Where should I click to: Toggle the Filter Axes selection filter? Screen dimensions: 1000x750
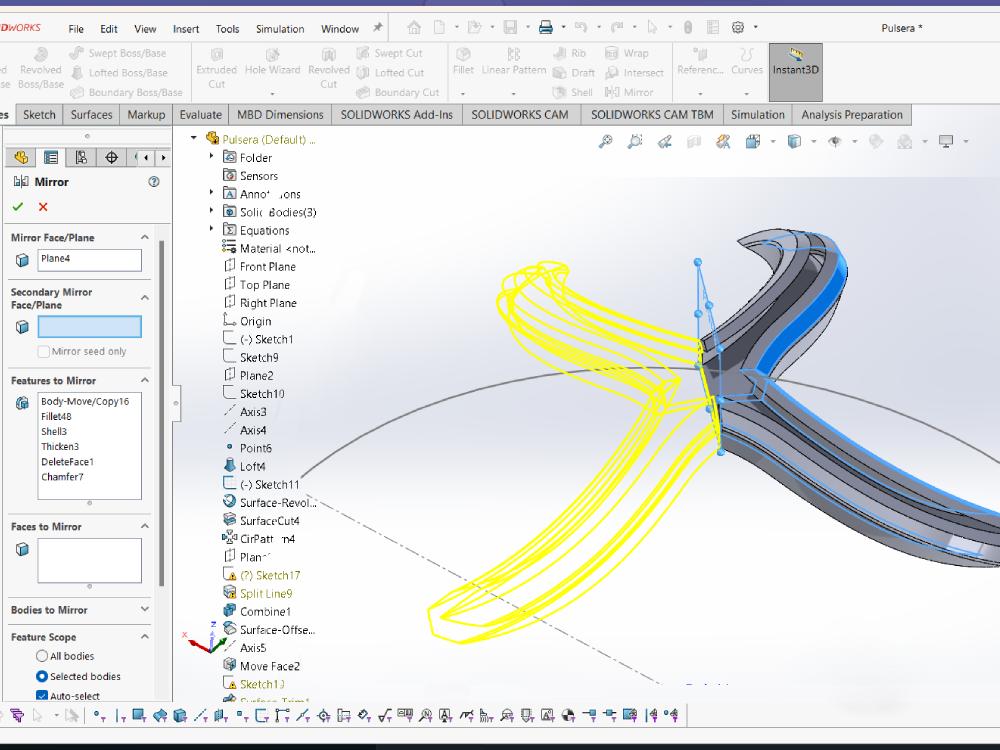(x=200, y=716)
